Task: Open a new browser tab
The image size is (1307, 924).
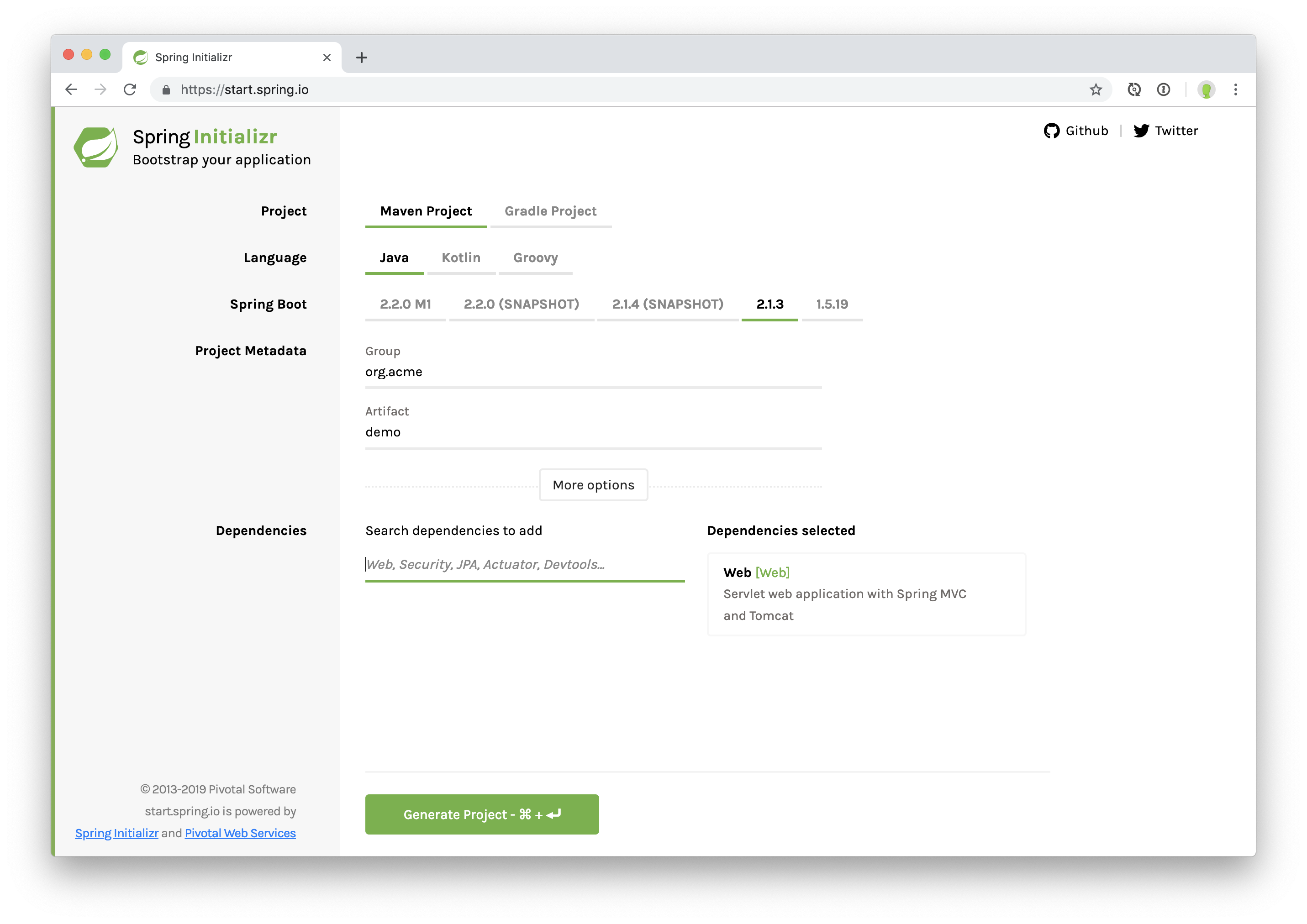Action: click(x=362, y=58)
